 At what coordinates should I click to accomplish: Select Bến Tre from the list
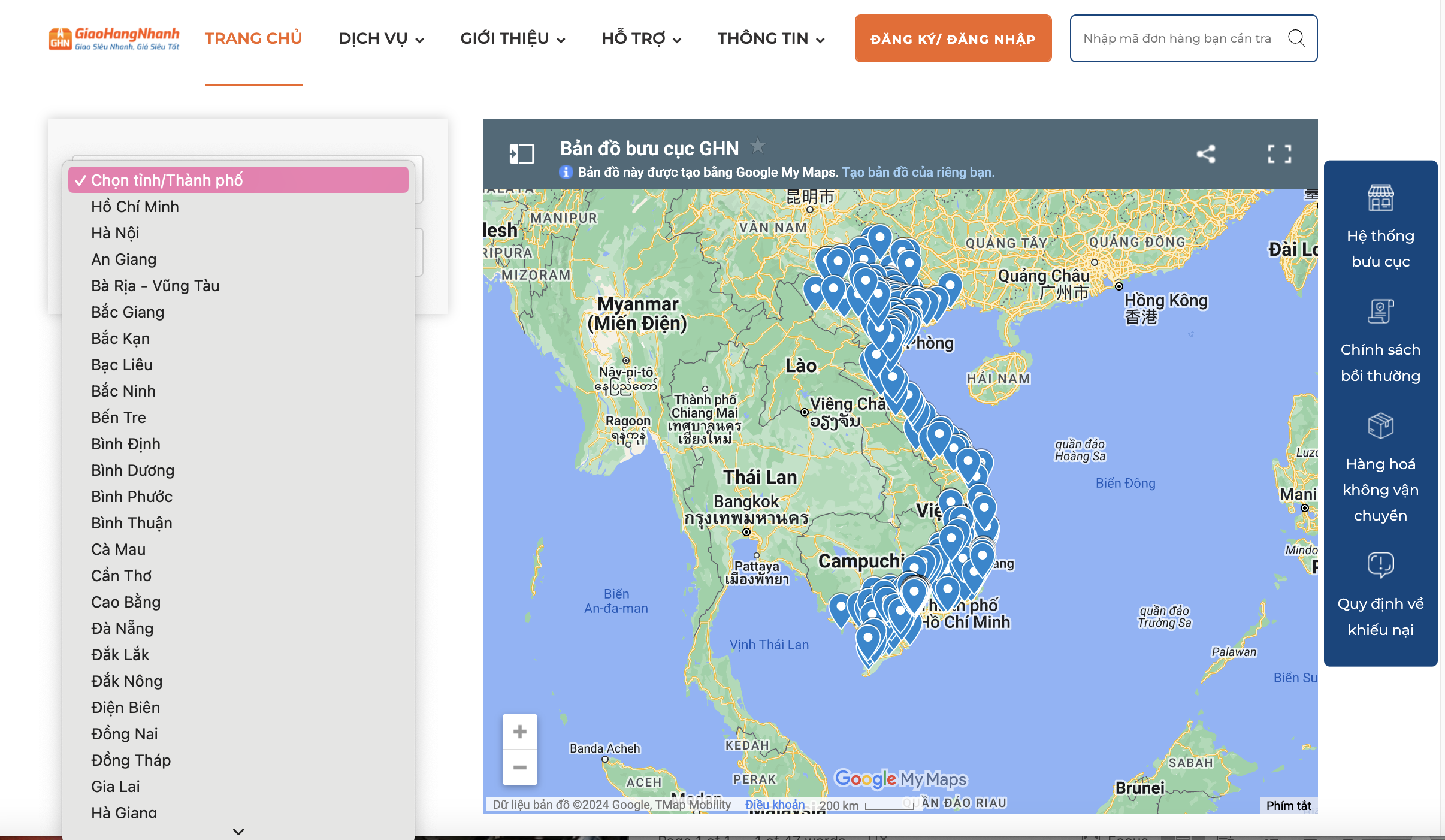click(238, 418)
